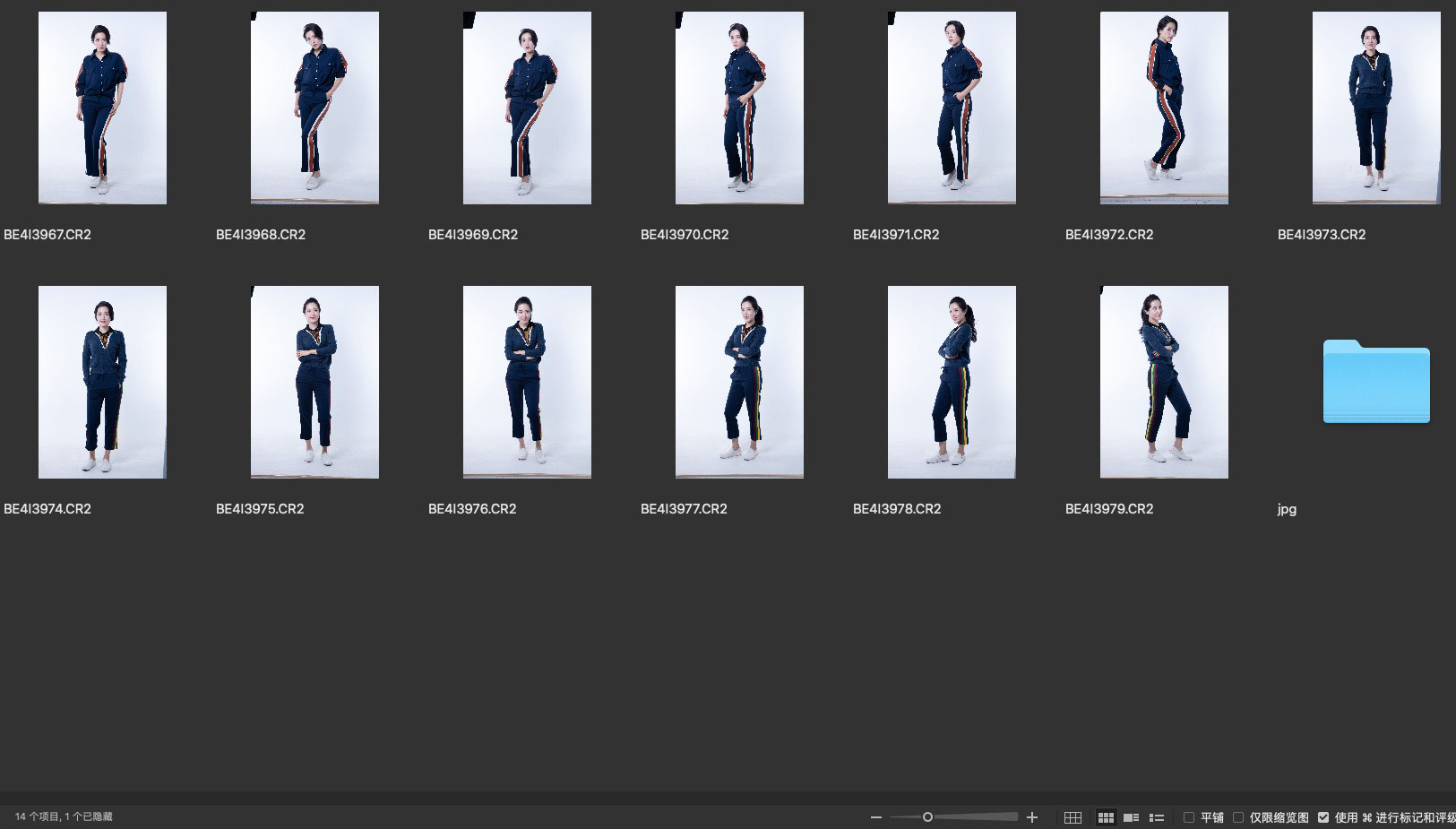Enable the 仅限缩览图 (thumbnails only) checkbox
Viewport: 1456px width, 829px height.
(x=1238, y=817)
